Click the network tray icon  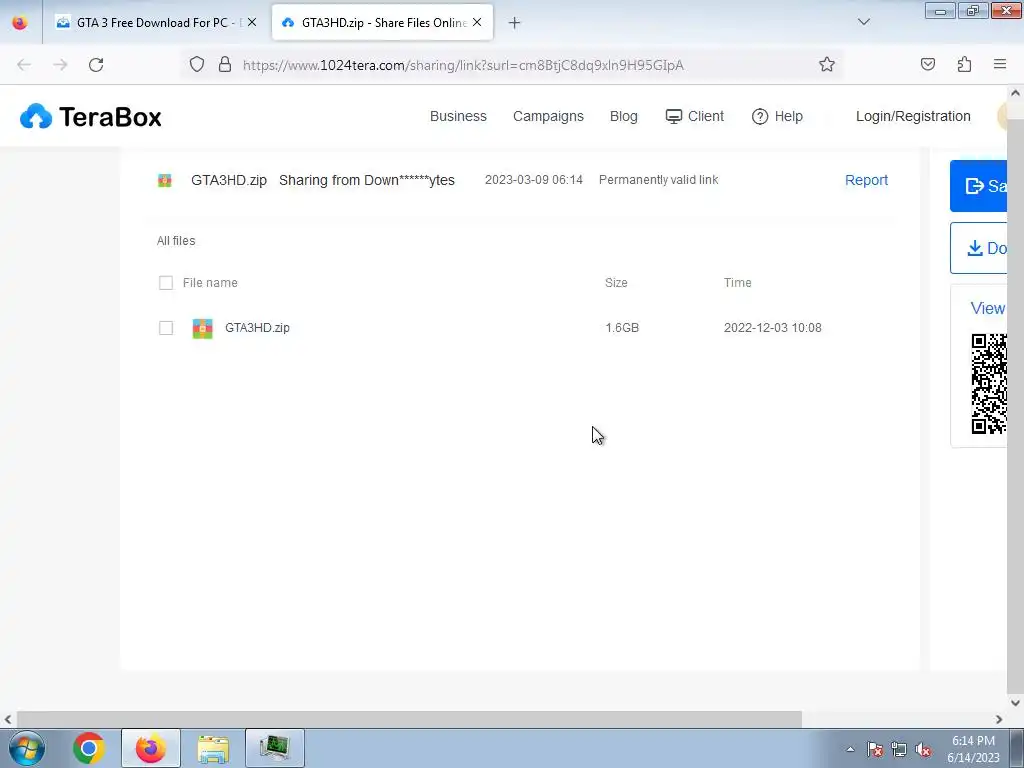point(899,749)
